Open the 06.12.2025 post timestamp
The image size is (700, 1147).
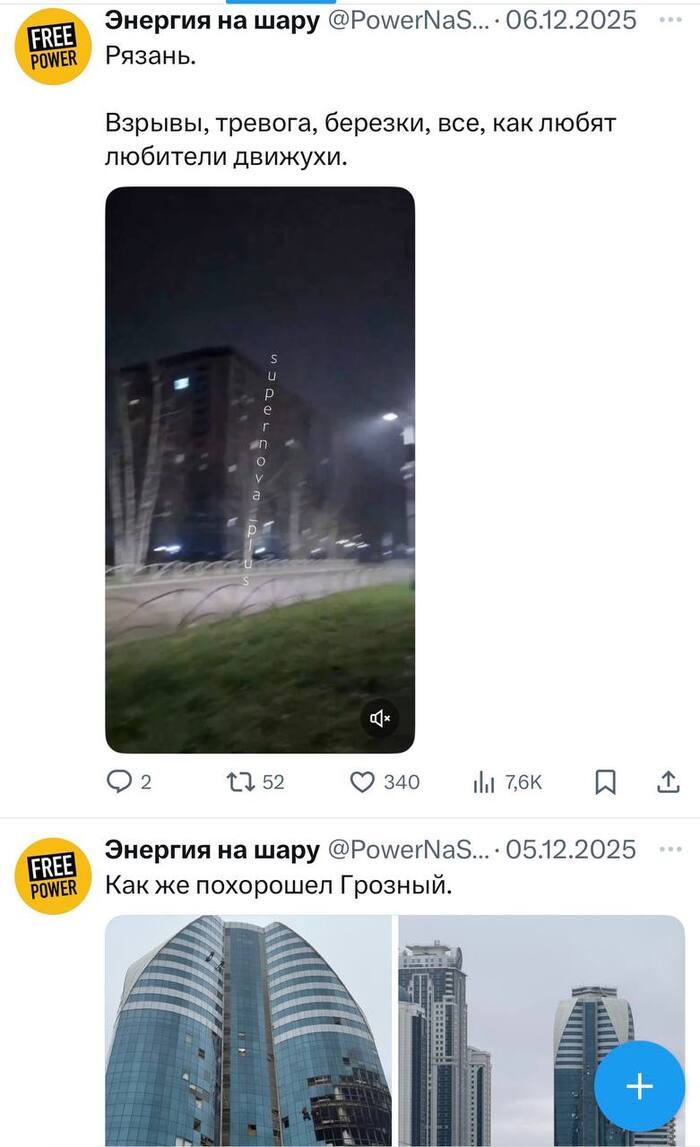(571, 20)
